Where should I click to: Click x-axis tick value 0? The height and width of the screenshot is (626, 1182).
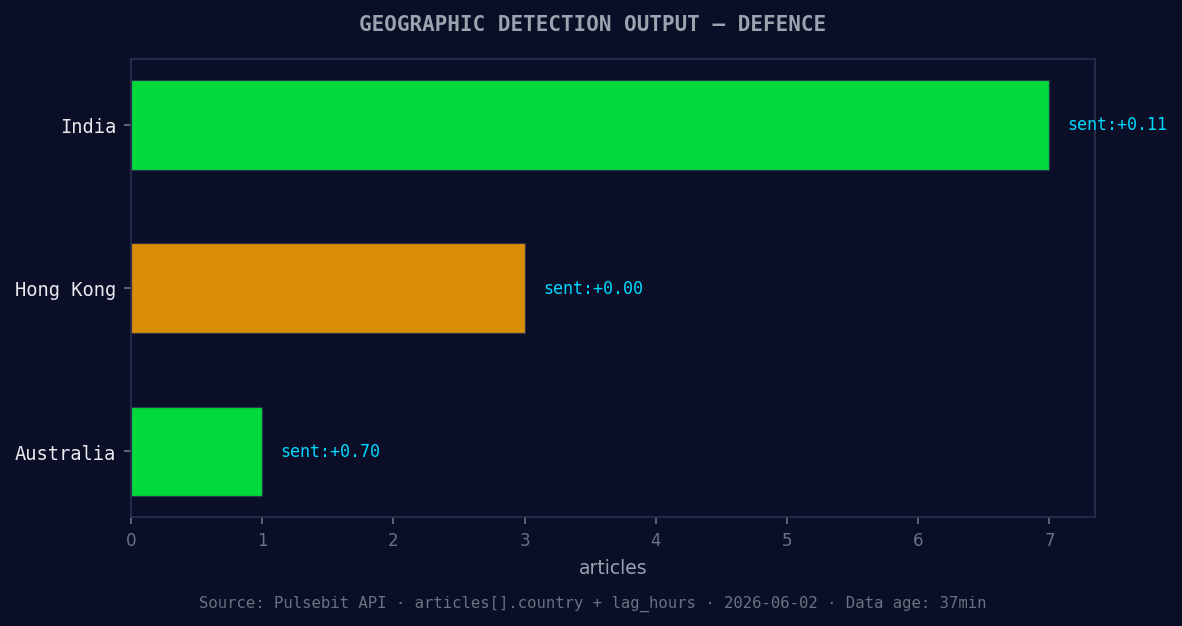(131, 540)
